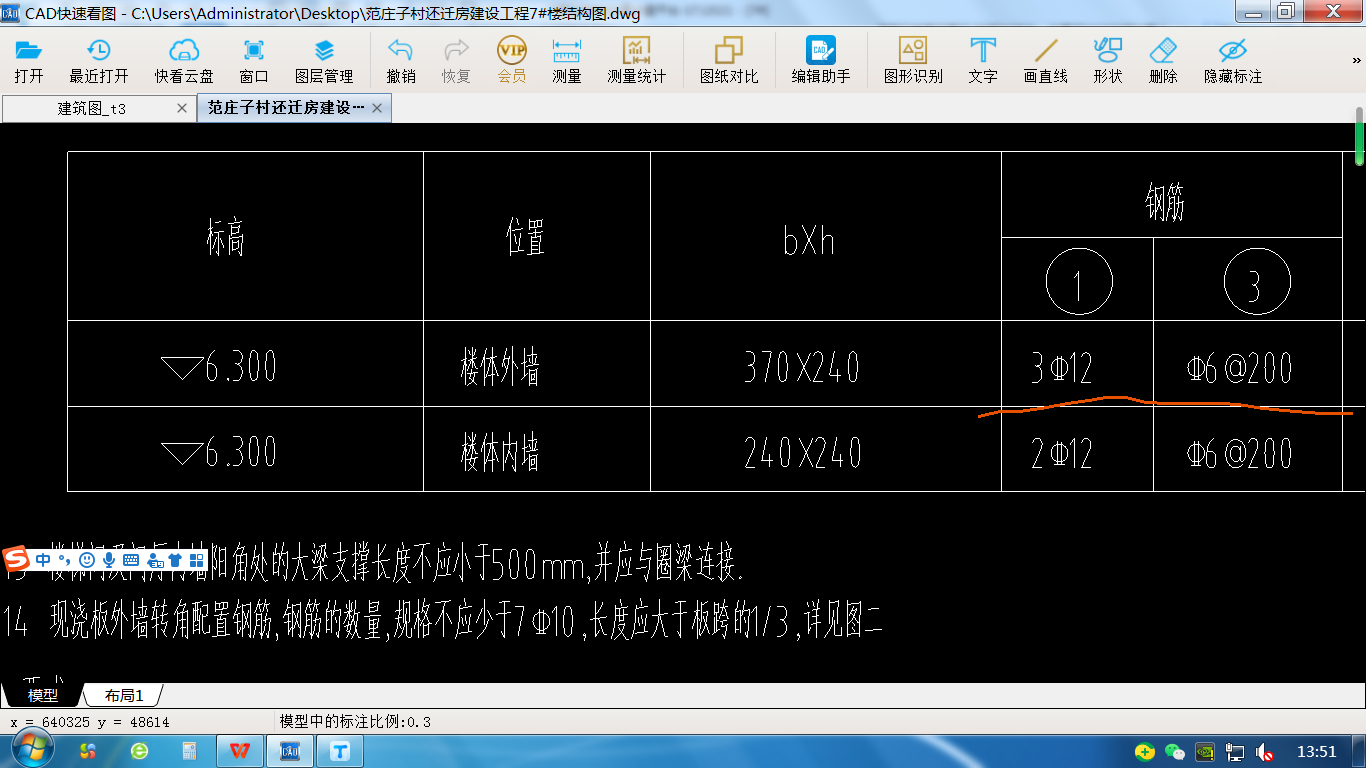Click the x y coordinate readout
Viewport: 1366px width, 768px height.
pyautogui.click(x=90, y=721)
